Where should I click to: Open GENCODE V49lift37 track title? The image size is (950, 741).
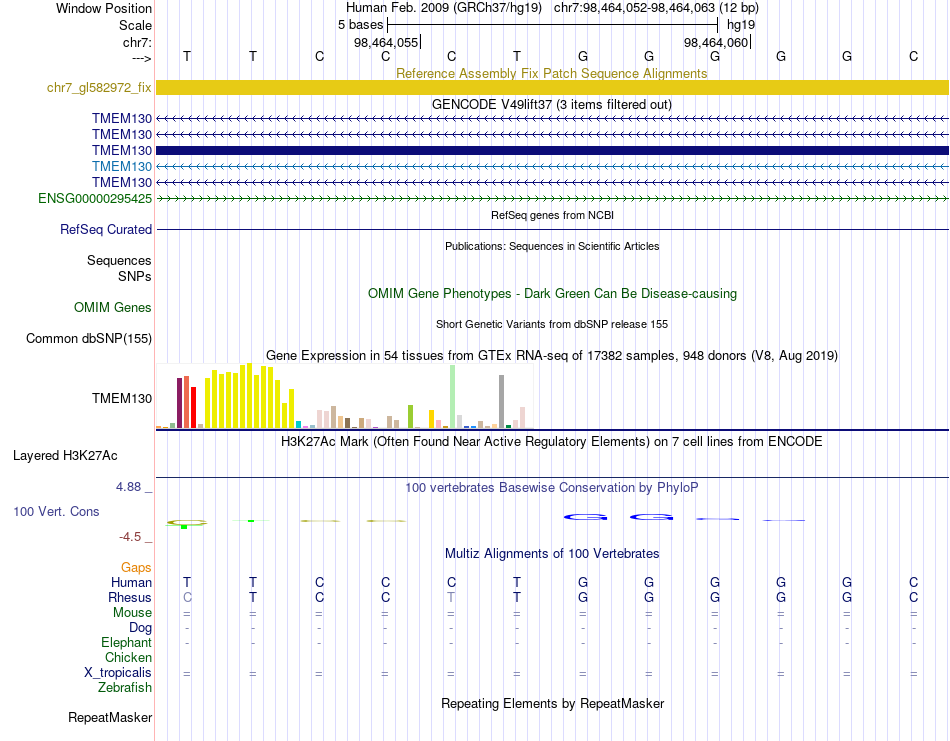pyautogui.click(x=552, y=104)
